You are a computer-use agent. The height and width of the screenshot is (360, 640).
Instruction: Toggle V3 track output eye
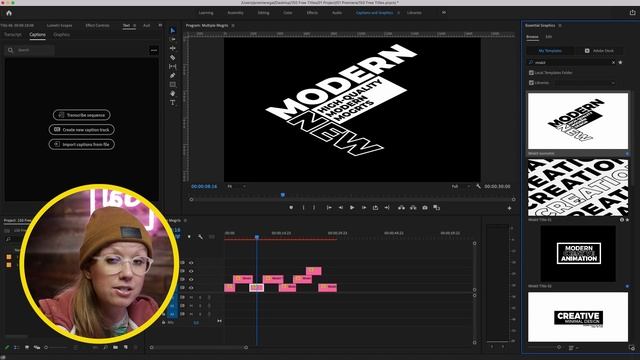(x=191, y=271)
